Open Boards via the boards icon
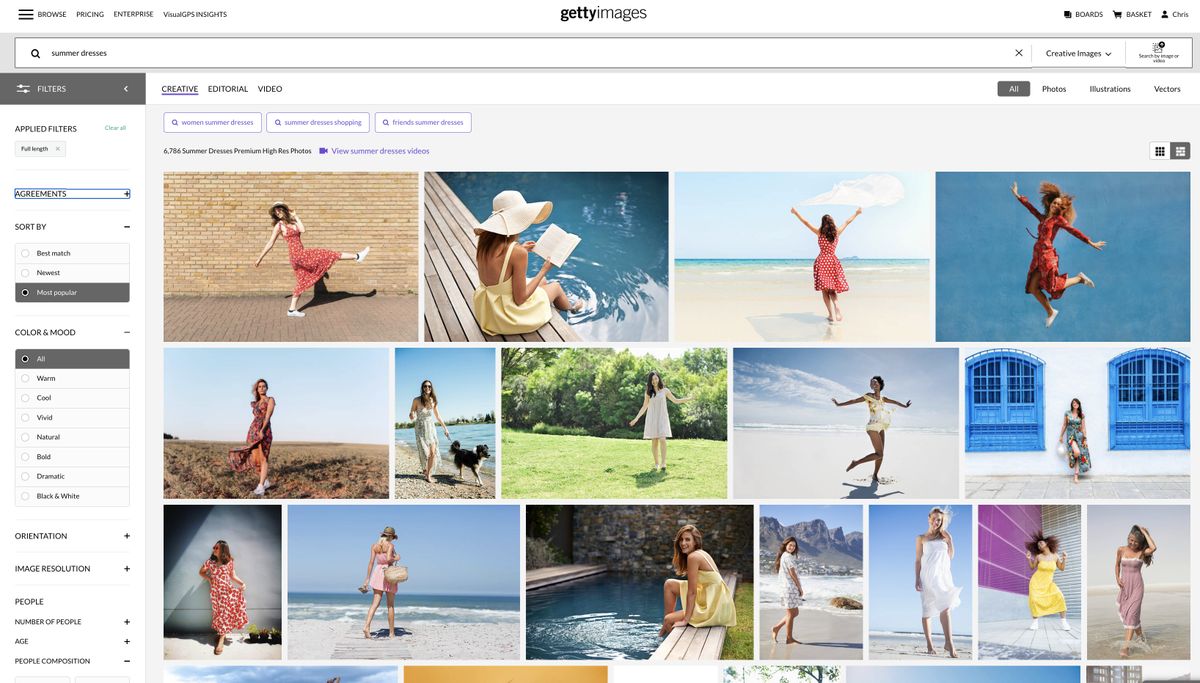 click(x=1066, y=12)
